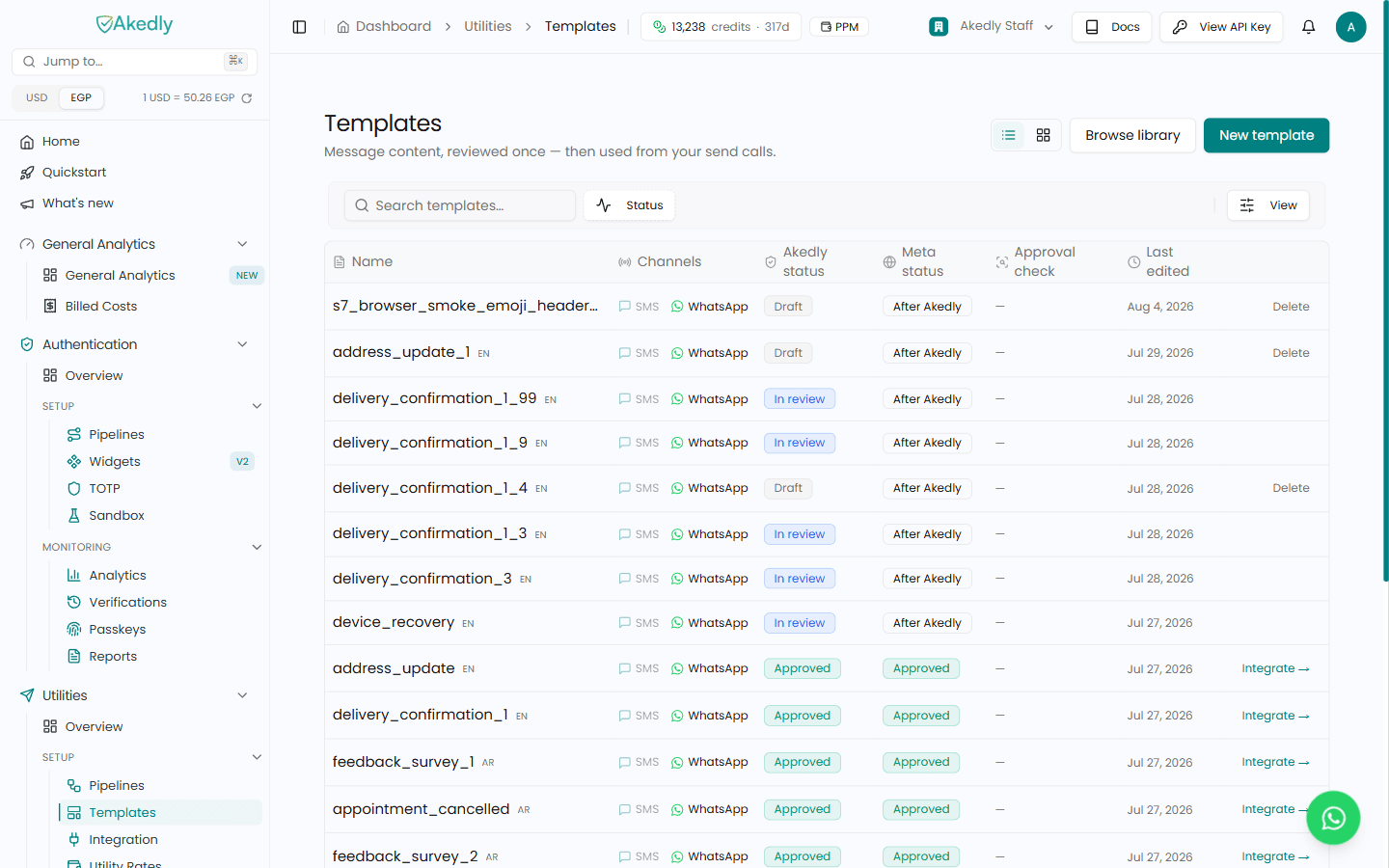Switch to list view layout
The width and height of the screenshot is (1389, 868).
(x=1009, y=135)
